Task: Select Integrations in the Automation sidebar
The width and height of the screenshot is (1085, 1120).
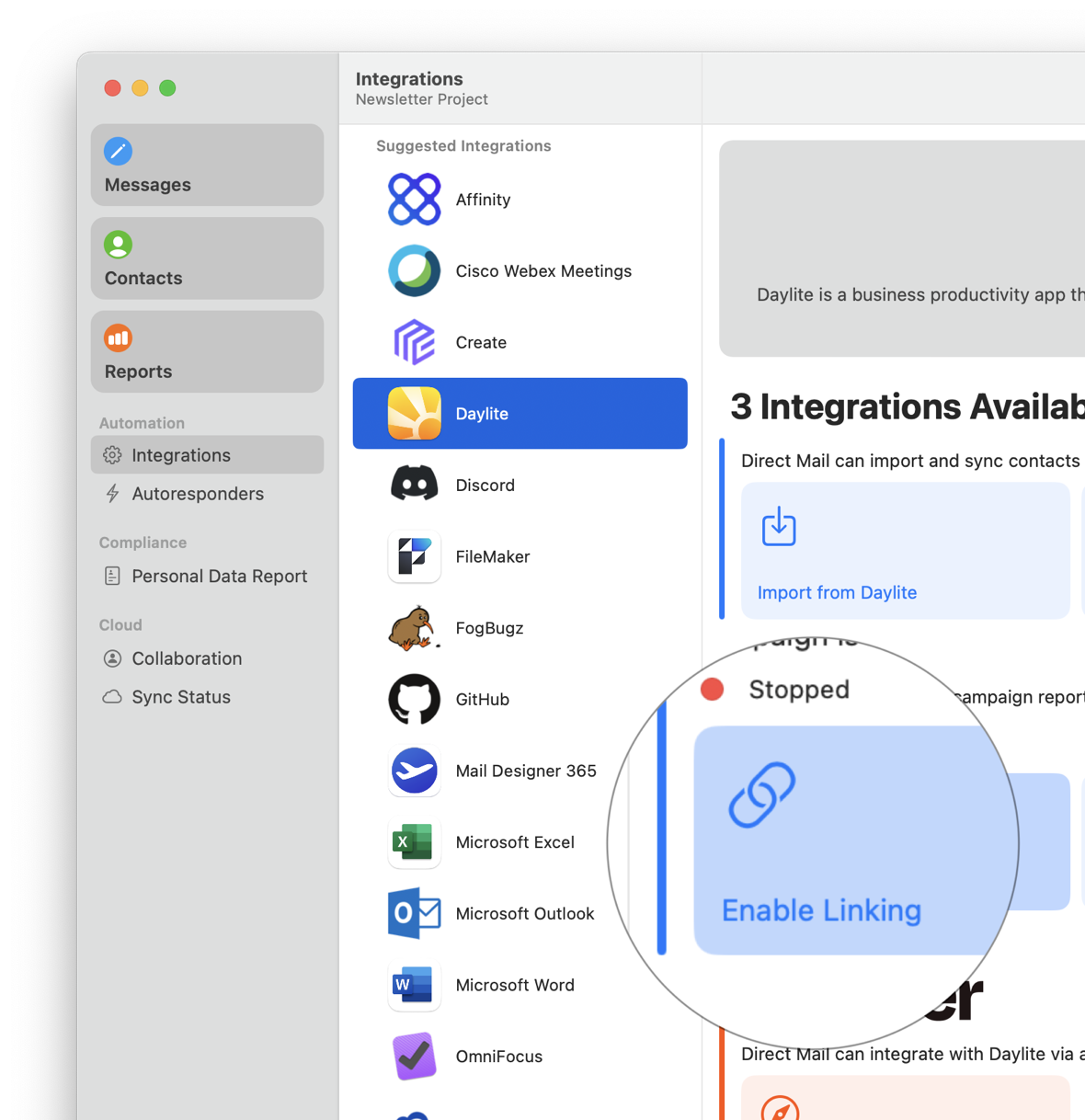Action: 207,455
